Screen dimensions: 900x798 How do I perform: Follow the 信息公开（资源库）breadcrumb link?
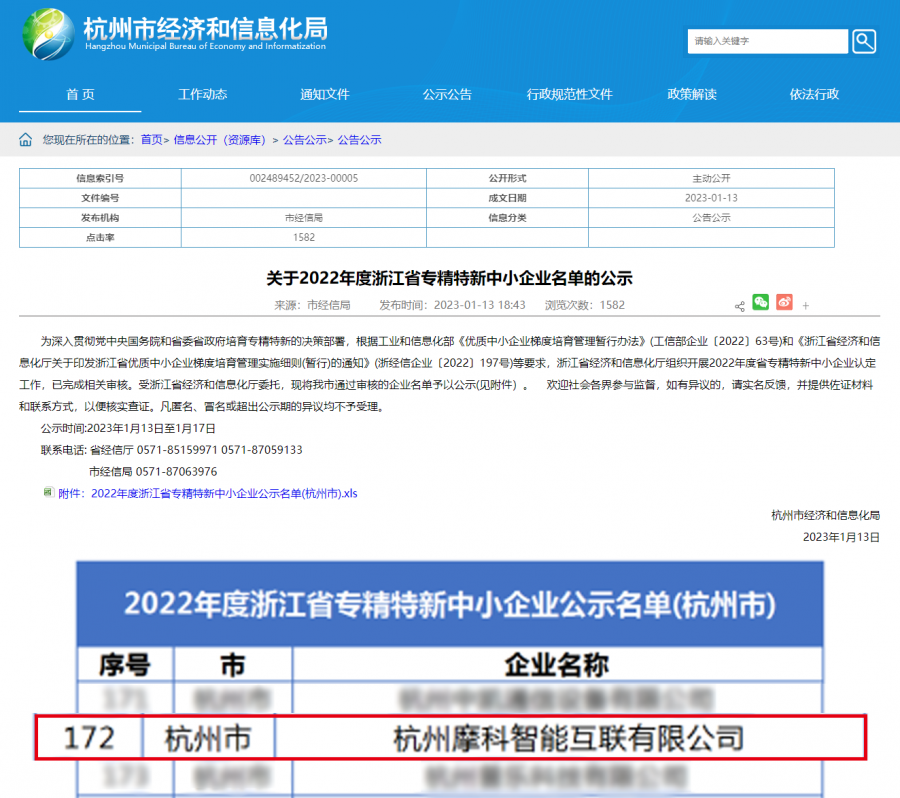click(220, 140)
